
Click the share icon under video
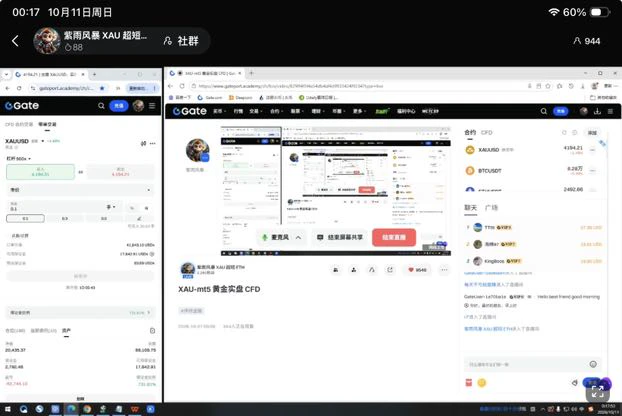coord(390,270)
